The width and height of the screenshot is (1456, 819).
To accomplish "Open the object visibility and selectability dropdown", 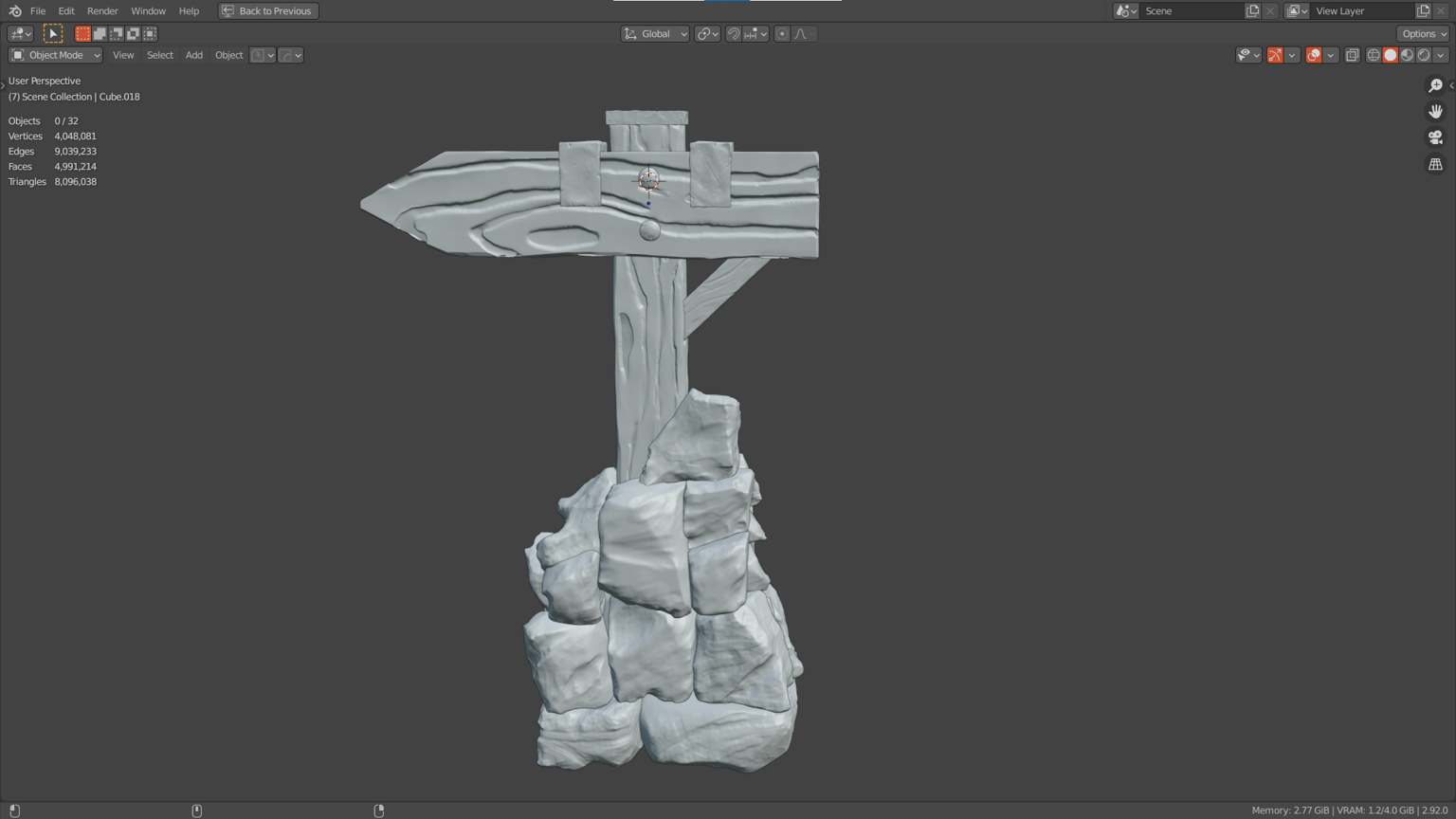I will coord(1248,55).
